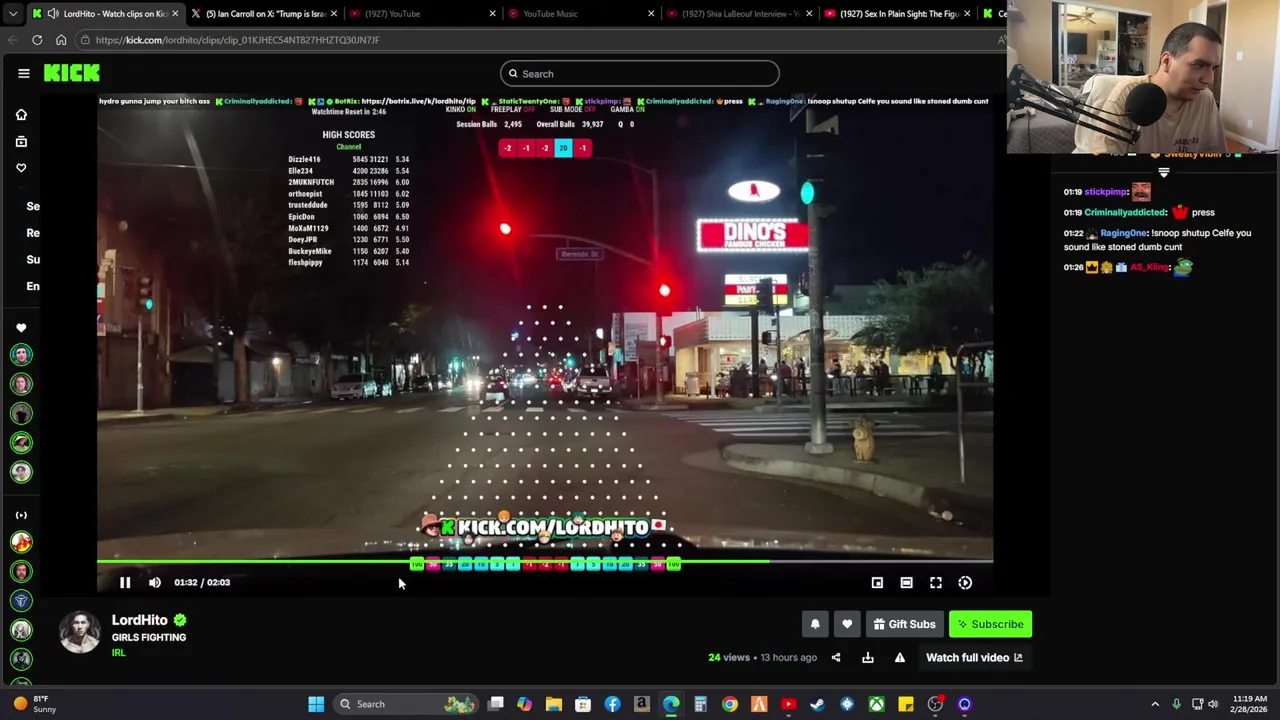This screenshot has height=720, width=1280.
Task: Open Home icon in Kick sidebar
Action: (x=21, y=115)
